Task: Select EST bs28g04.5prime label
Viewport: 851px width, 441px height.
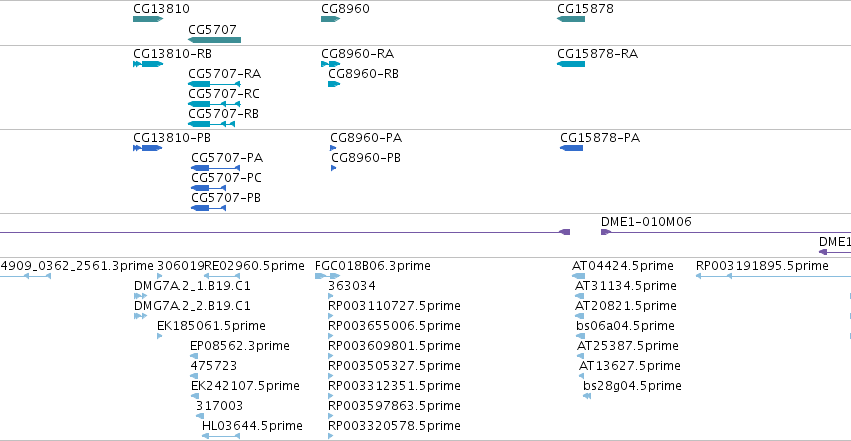Action: (632, 386)
